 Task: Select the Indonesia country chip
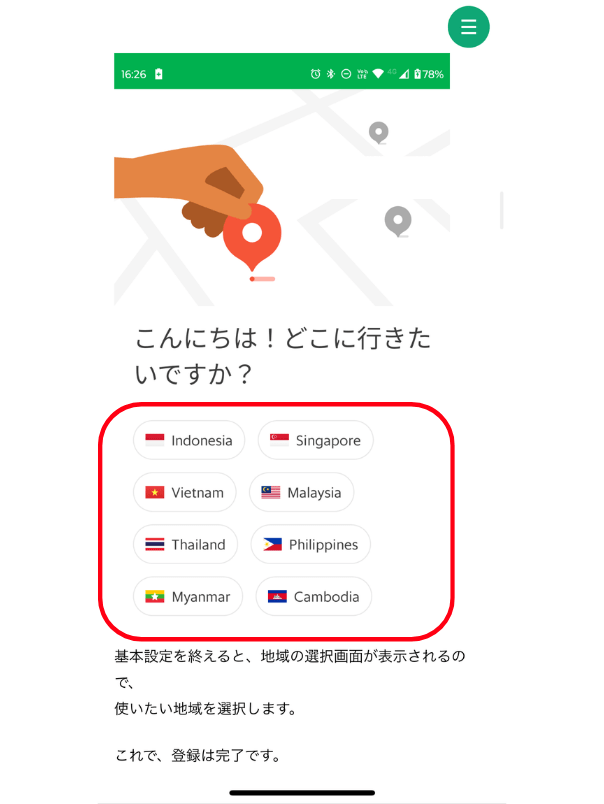pyautogui.click(x=189, y=440)
